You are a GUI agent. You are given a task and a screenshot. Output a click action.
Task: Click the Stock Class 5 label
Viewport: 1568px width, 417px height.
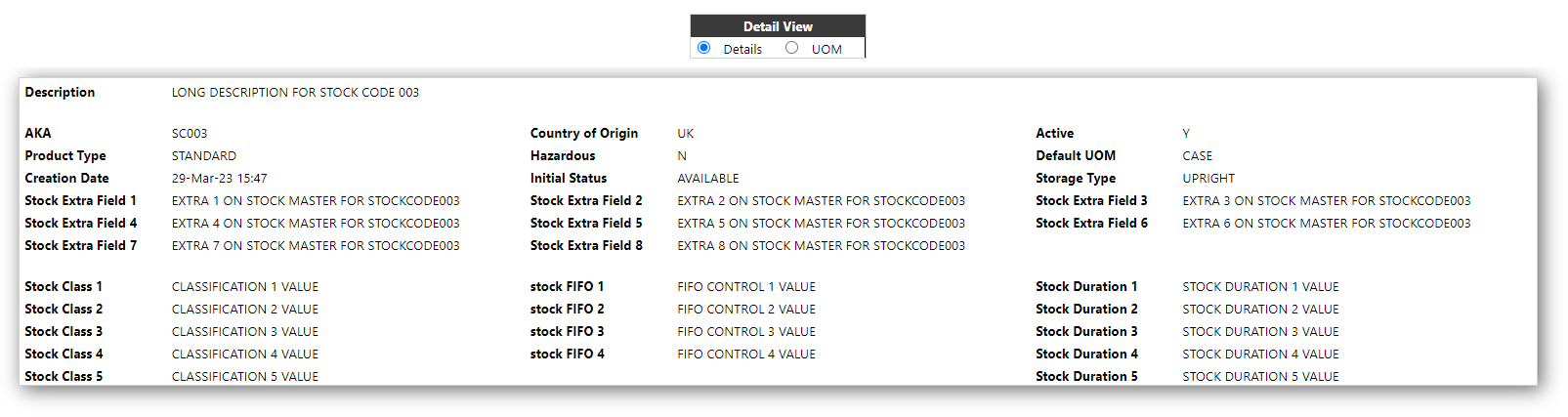click(x=64, y=377)
